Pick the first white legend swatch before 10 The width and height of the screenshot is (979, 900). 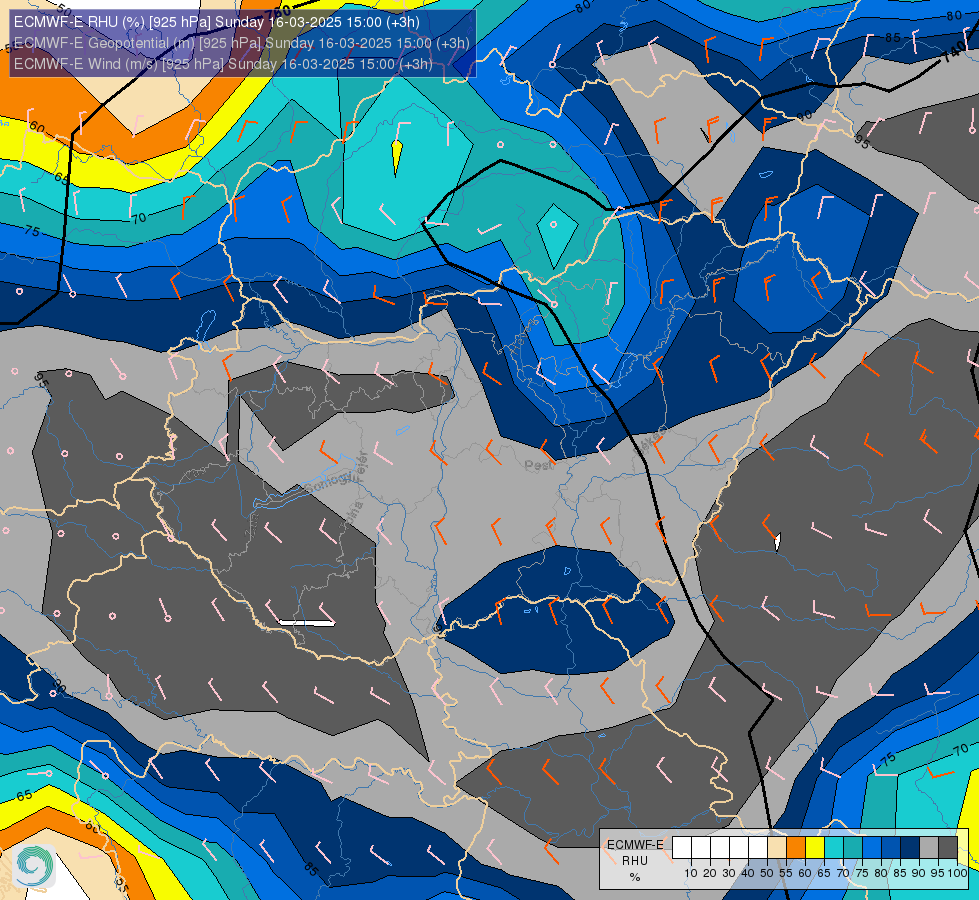click(x=682, y=848)
